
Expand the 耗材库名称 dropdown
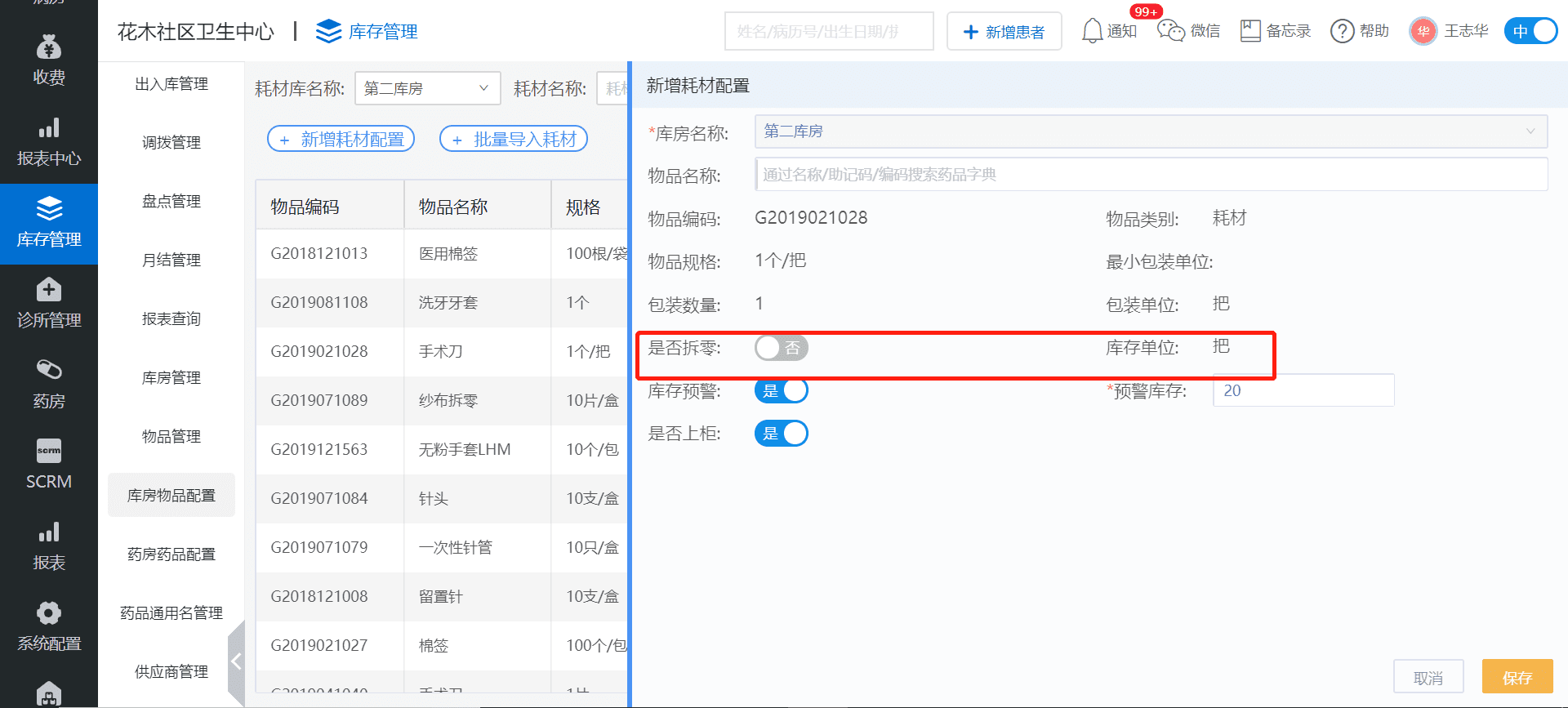pyautogui.click(x=426, y=88)
